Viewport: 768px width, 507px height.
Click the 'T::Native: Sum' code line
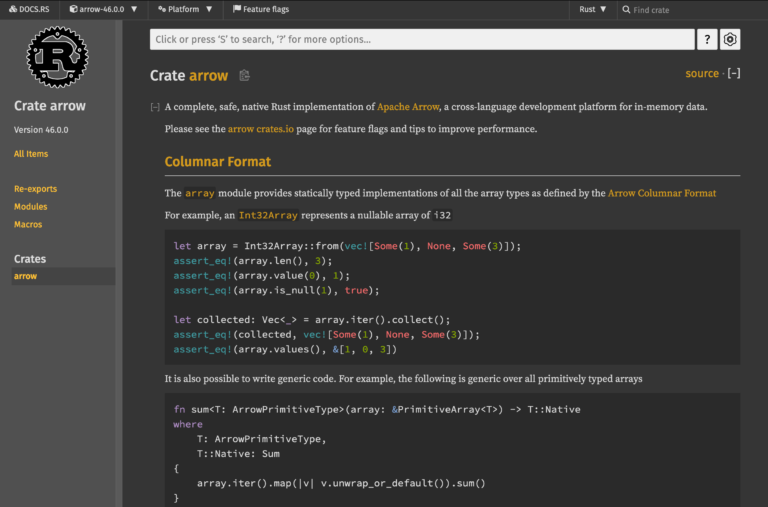tap(238, 454)
